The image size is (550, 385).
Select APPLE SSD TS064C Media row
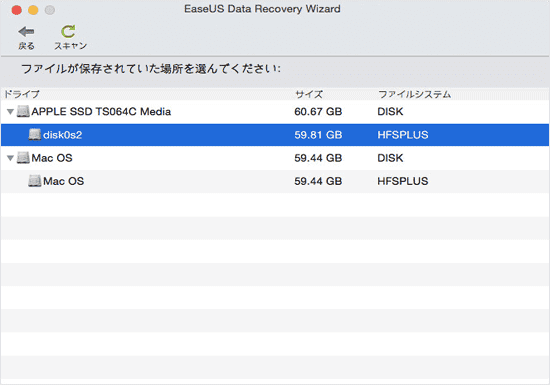pos(275,112)
